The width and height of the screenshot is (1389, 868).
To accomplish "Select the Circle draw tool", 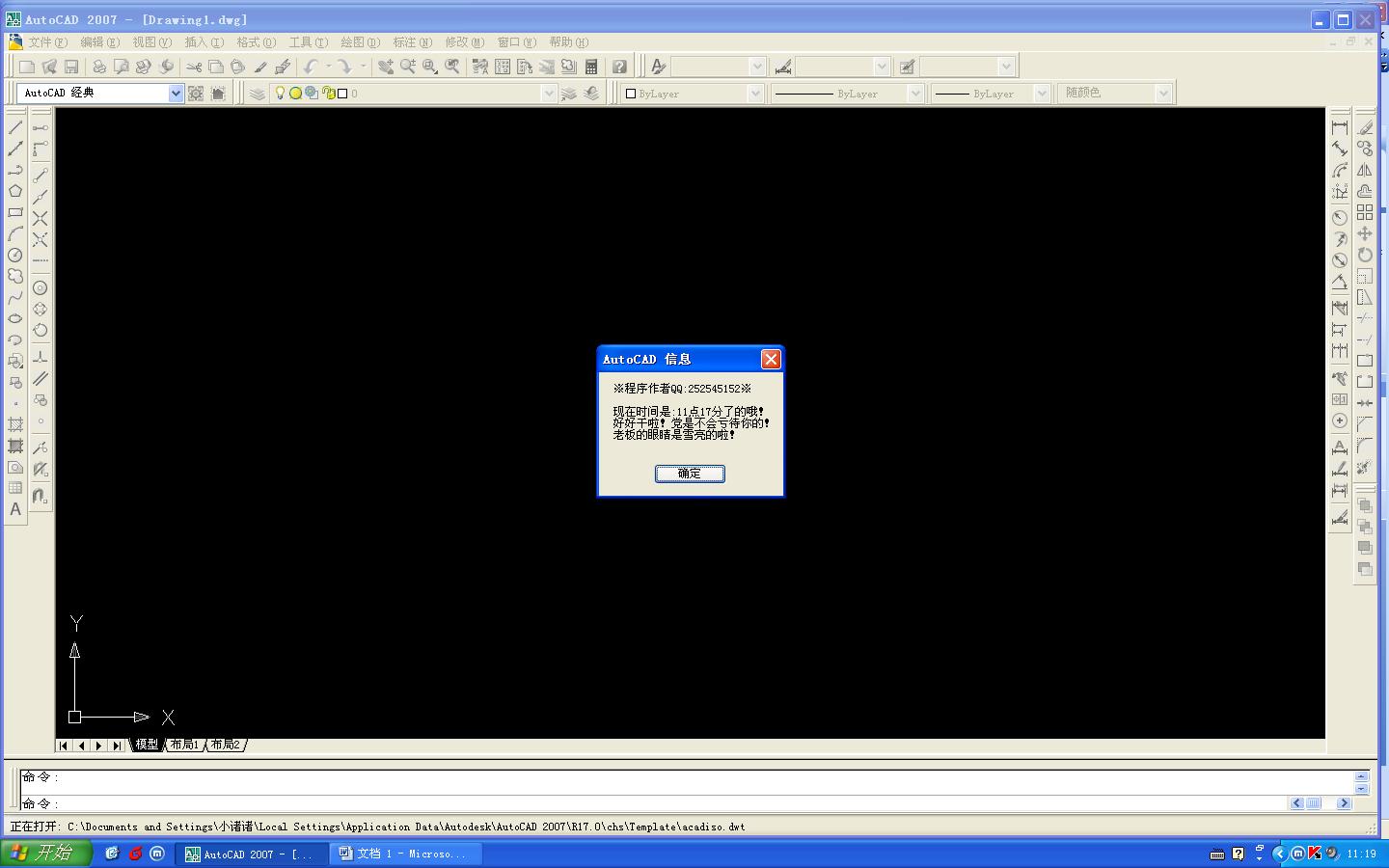I will [15, 255].
